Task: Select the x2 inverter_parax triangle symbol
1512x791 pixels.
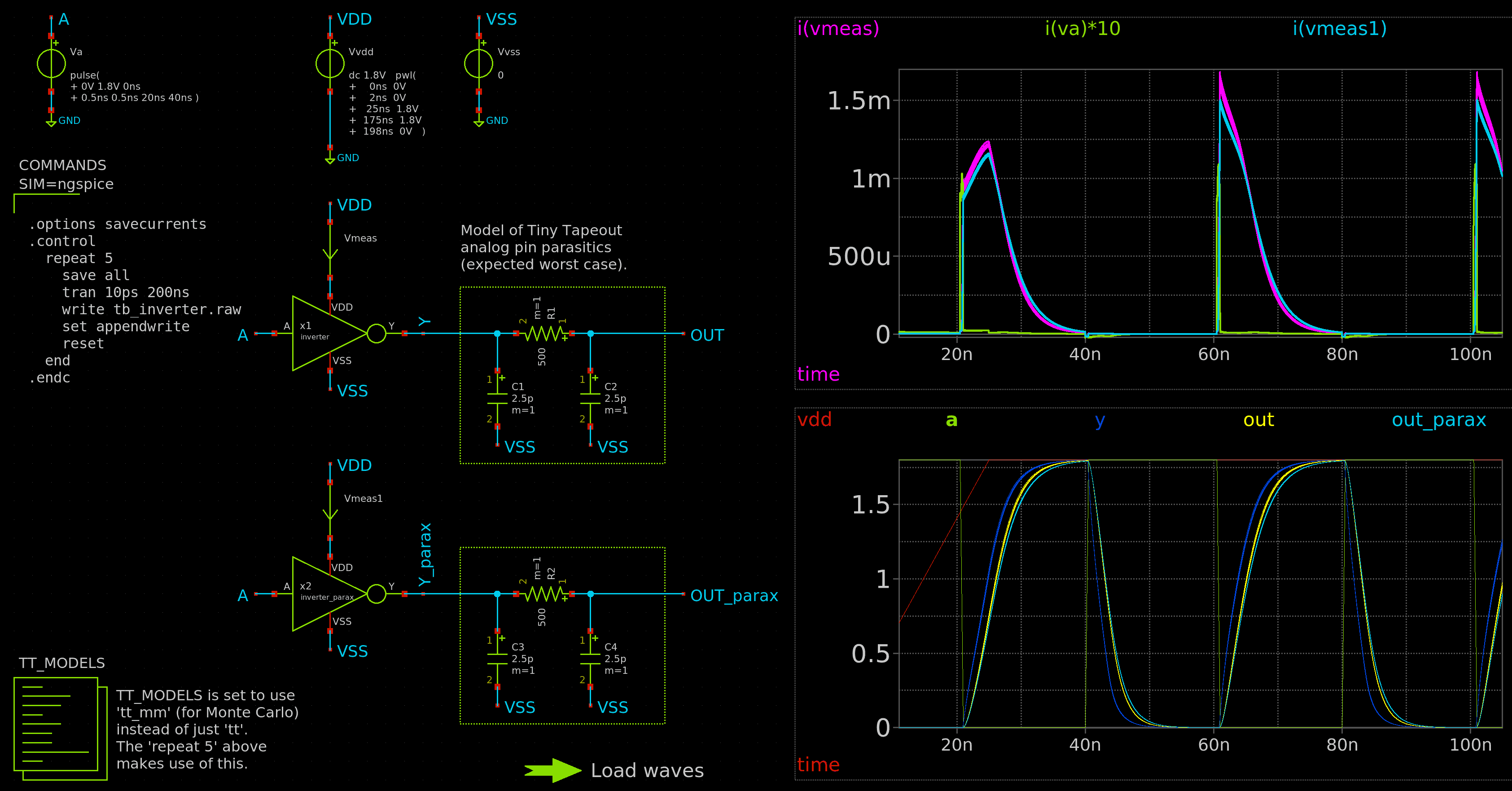Action: click(x=330, y=593)
